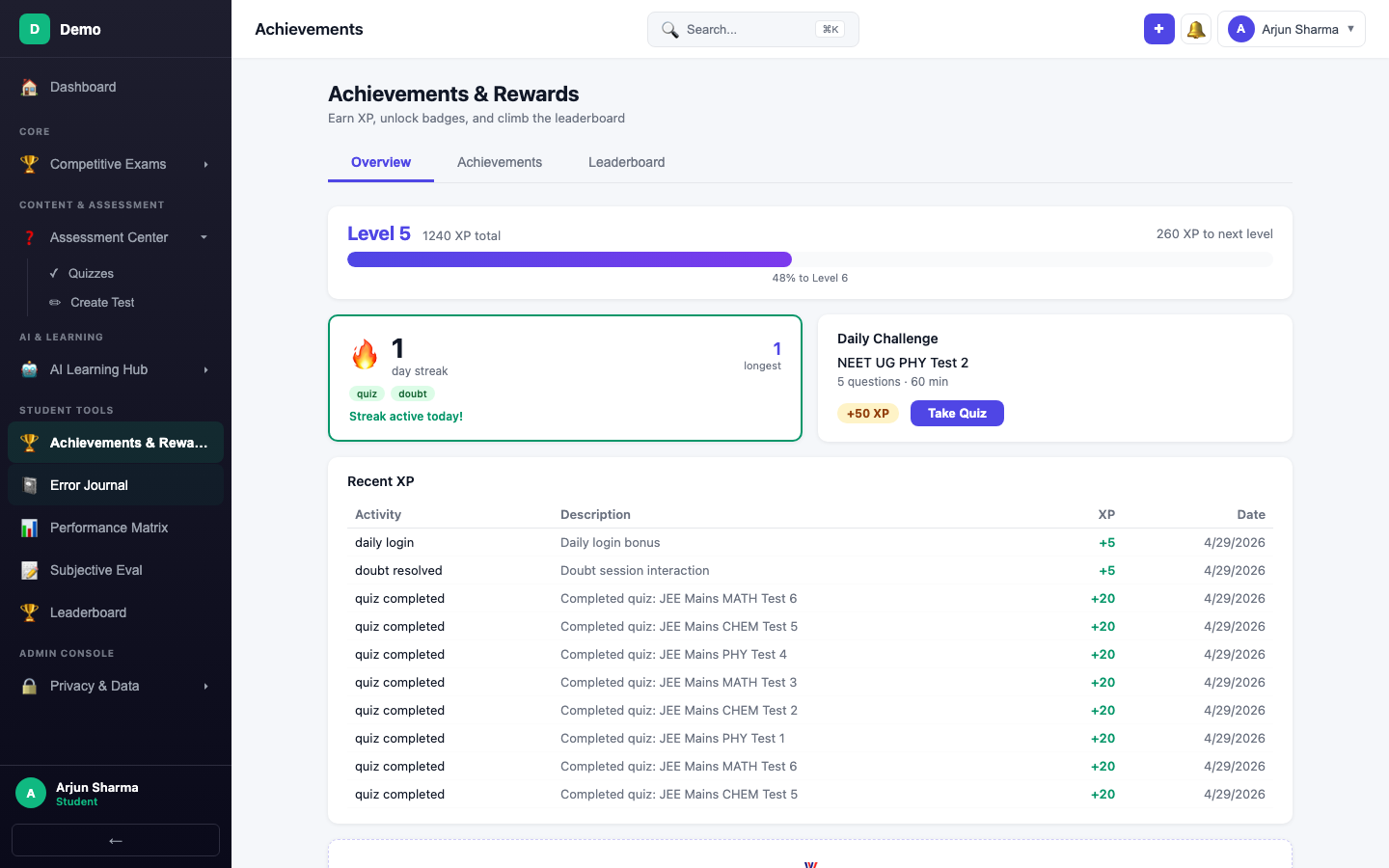Viewport: 1389px width, 868px height.
Task: Click the quiz streak tag
Action: coord(368,393)
